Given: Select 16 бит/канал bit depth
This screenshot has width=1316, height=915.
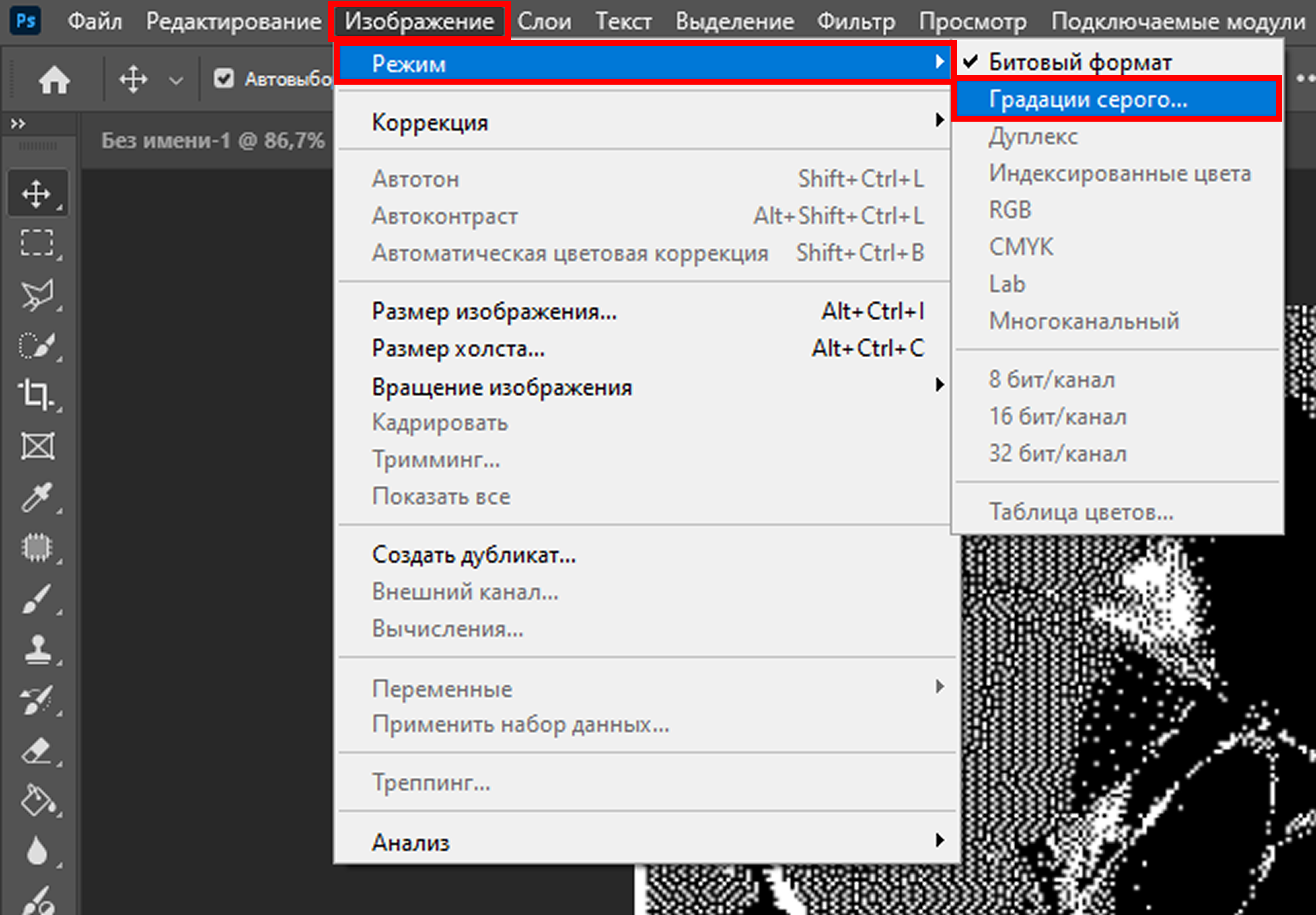Looking at the screenshot, I should click(1117, 416).
